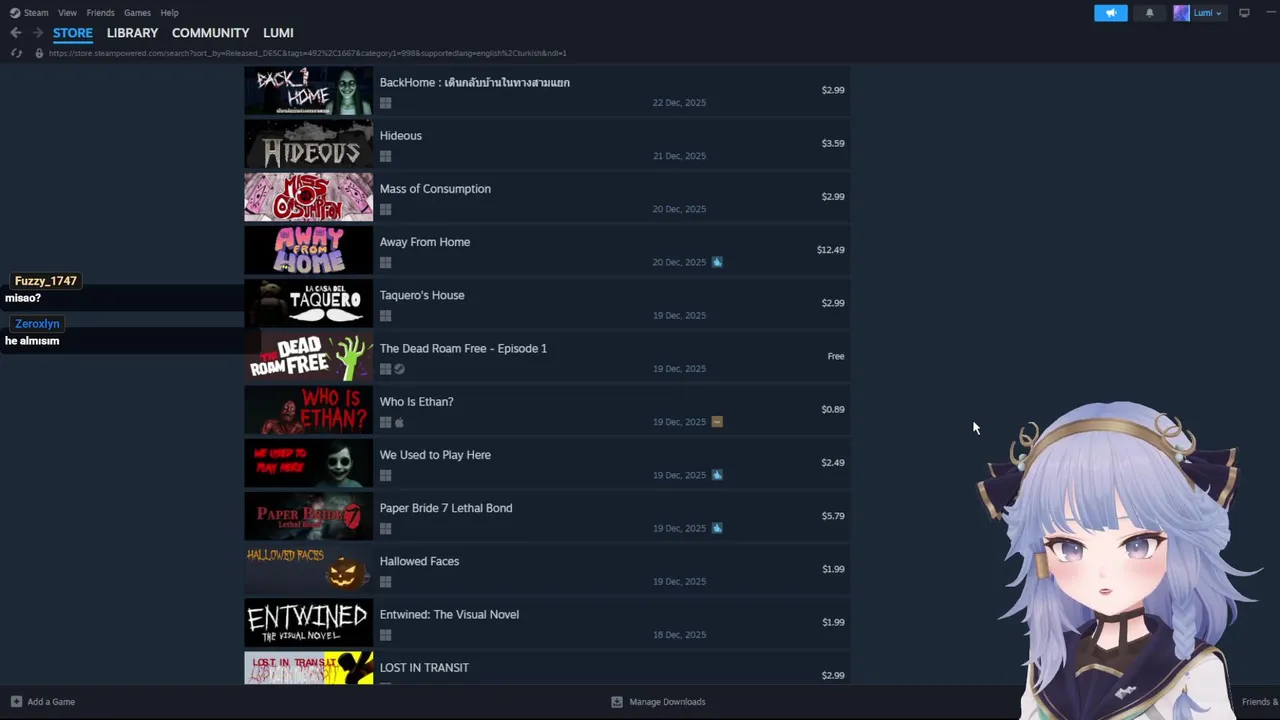
Task: Click the Free price label
Action: (836, 356)
